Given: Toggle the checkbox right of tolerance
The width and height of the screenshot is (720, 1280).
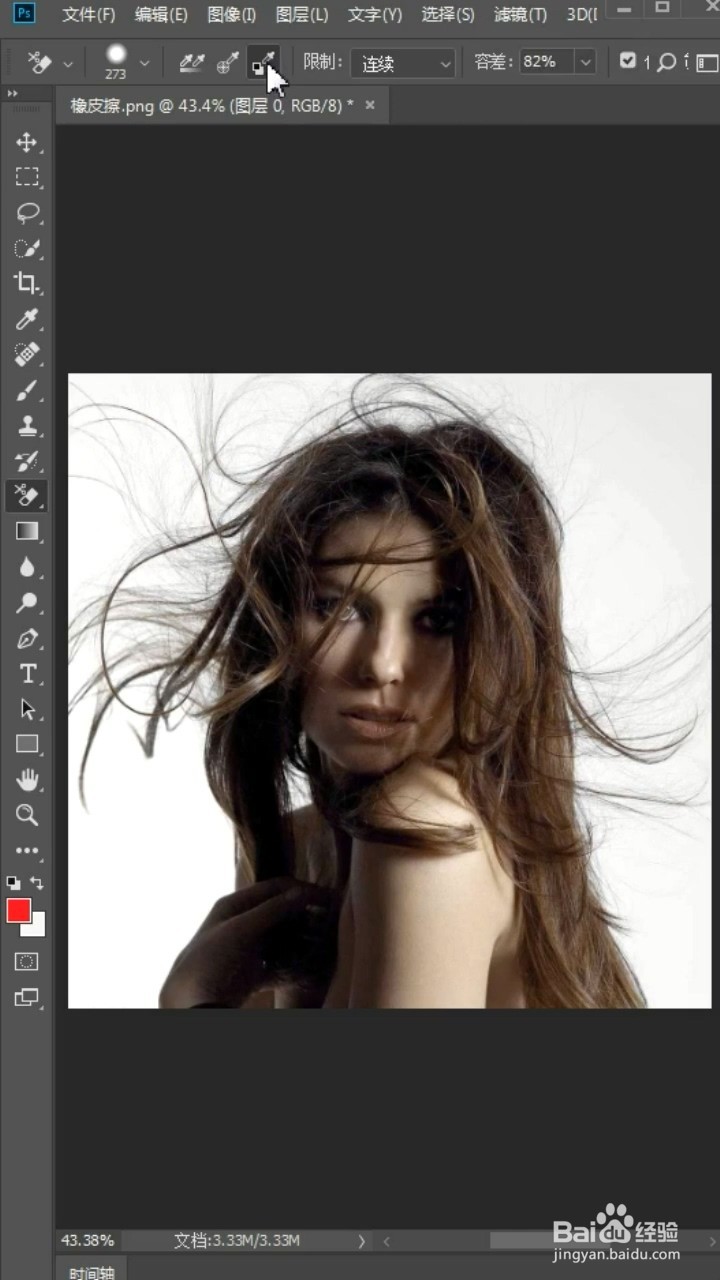Looking at the screenshot, I should pos(627,62).
